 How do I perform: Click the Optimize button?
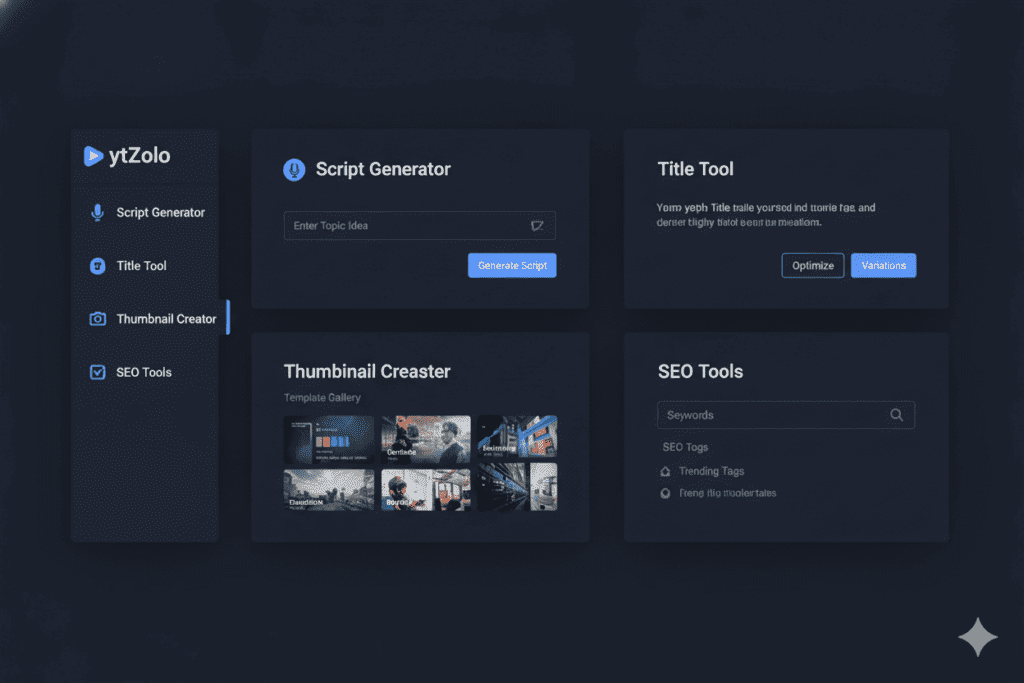coord(812,265)
